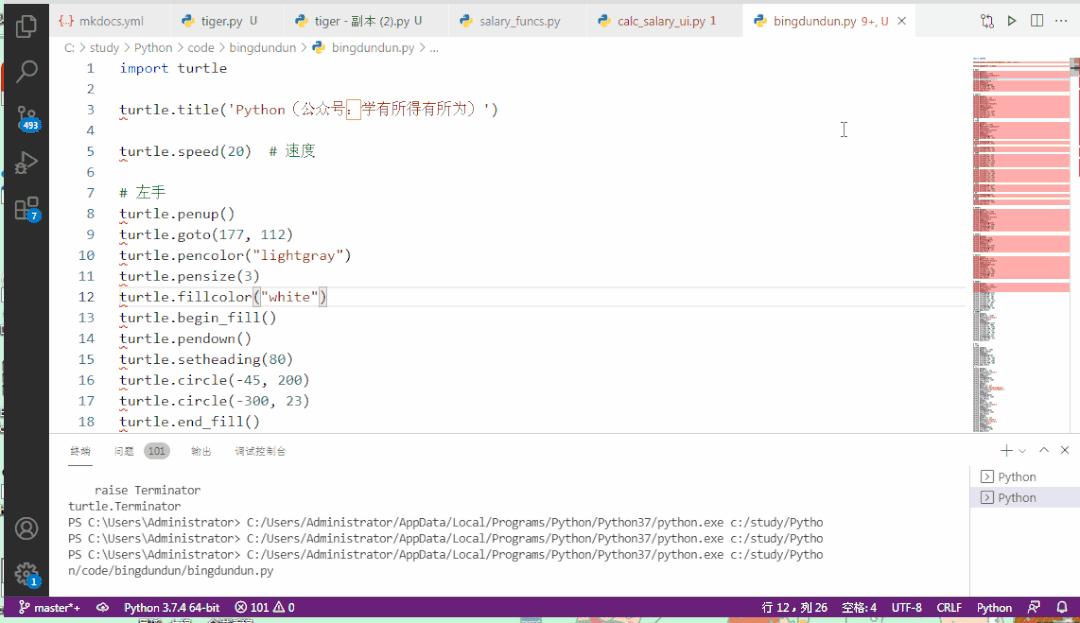Viewport: 1080px width, 623px height.
Task: Click the master* git branch indicator
Action: point(49,607)
